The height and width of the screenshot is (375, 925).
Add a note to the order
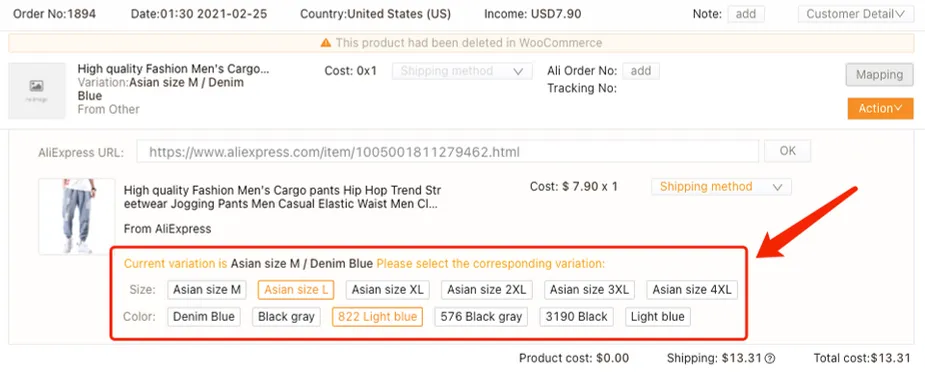click(746, 14)
